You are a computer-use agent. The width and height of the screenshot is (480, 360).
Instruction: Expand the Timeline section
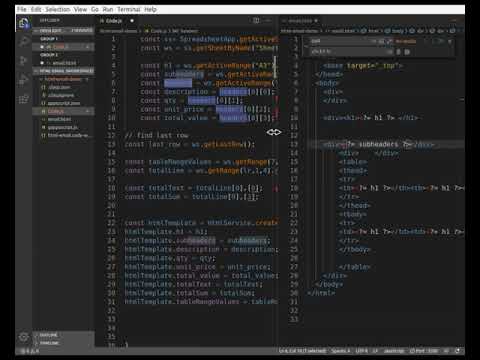click(x=63, y=343)
